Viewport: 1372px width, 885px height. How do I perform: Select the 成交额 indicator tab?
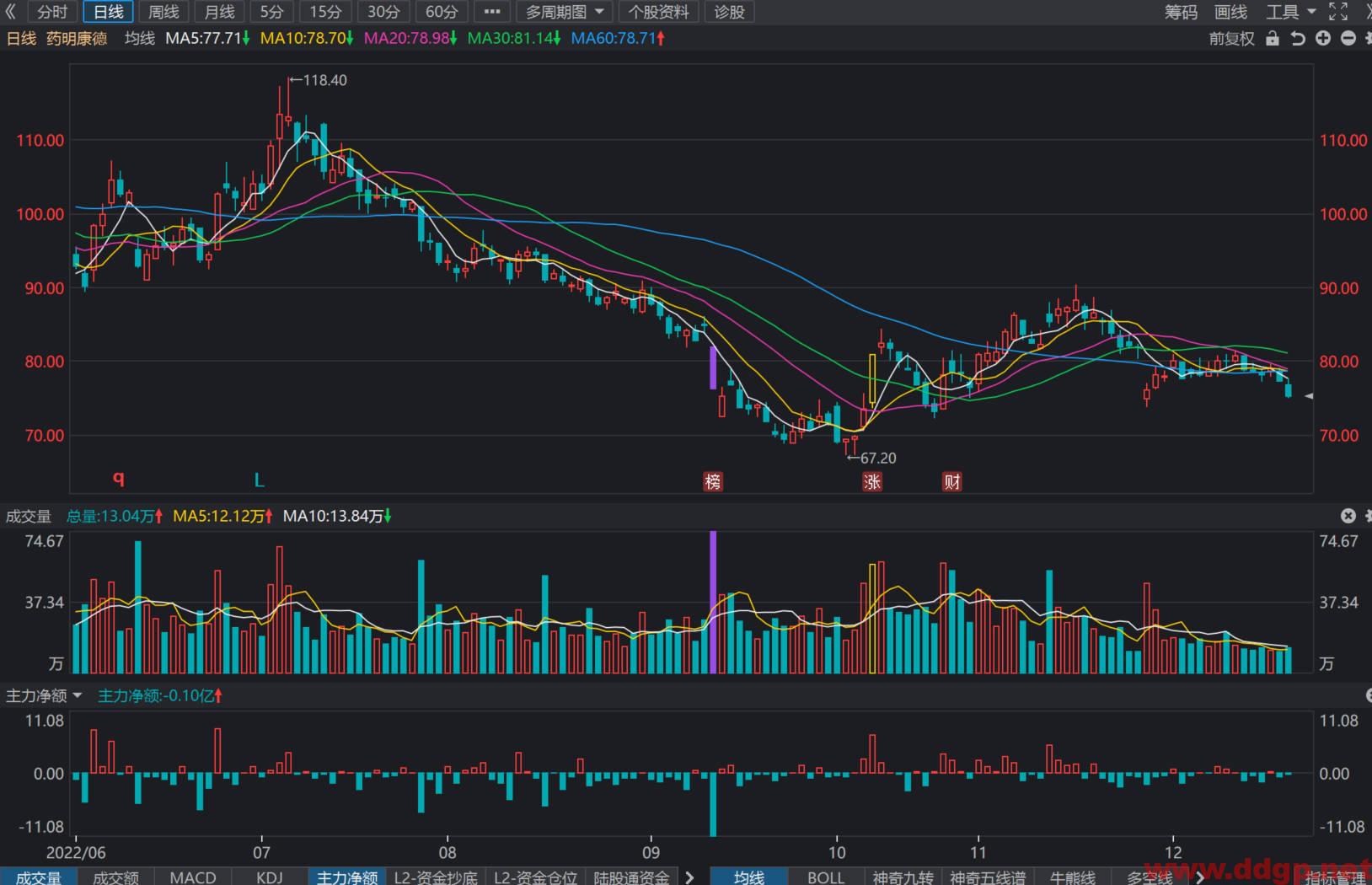pyautogui.click(x=115, y=877)
